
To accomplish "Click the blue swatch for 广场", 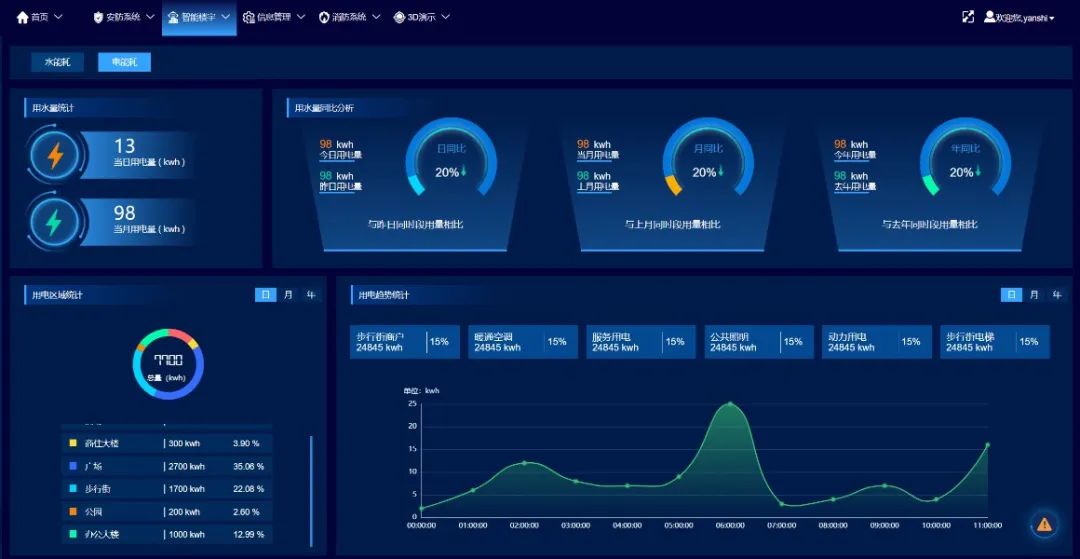I will coord(73,466).
